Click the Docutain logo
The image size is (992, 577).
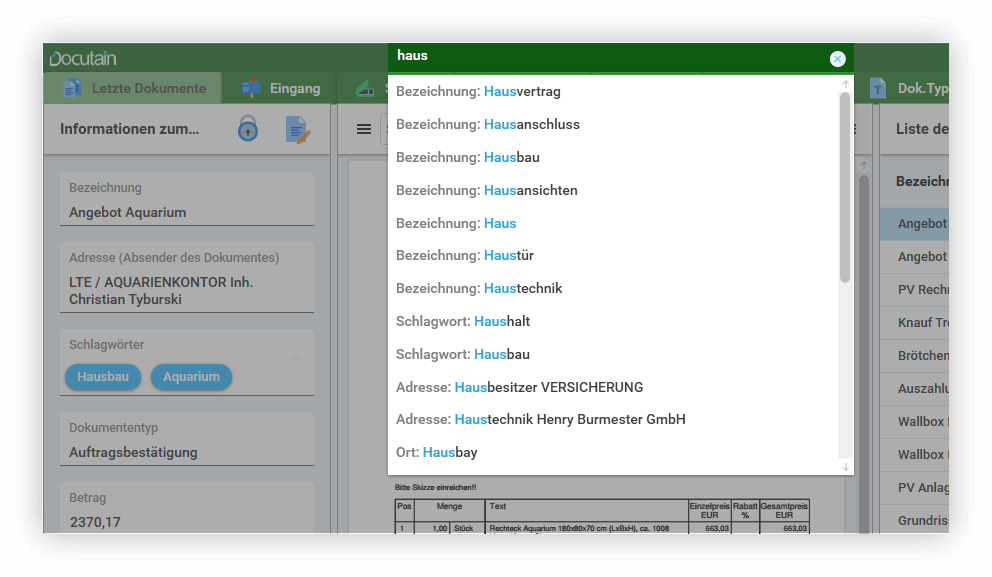click(x=83, y=58)
